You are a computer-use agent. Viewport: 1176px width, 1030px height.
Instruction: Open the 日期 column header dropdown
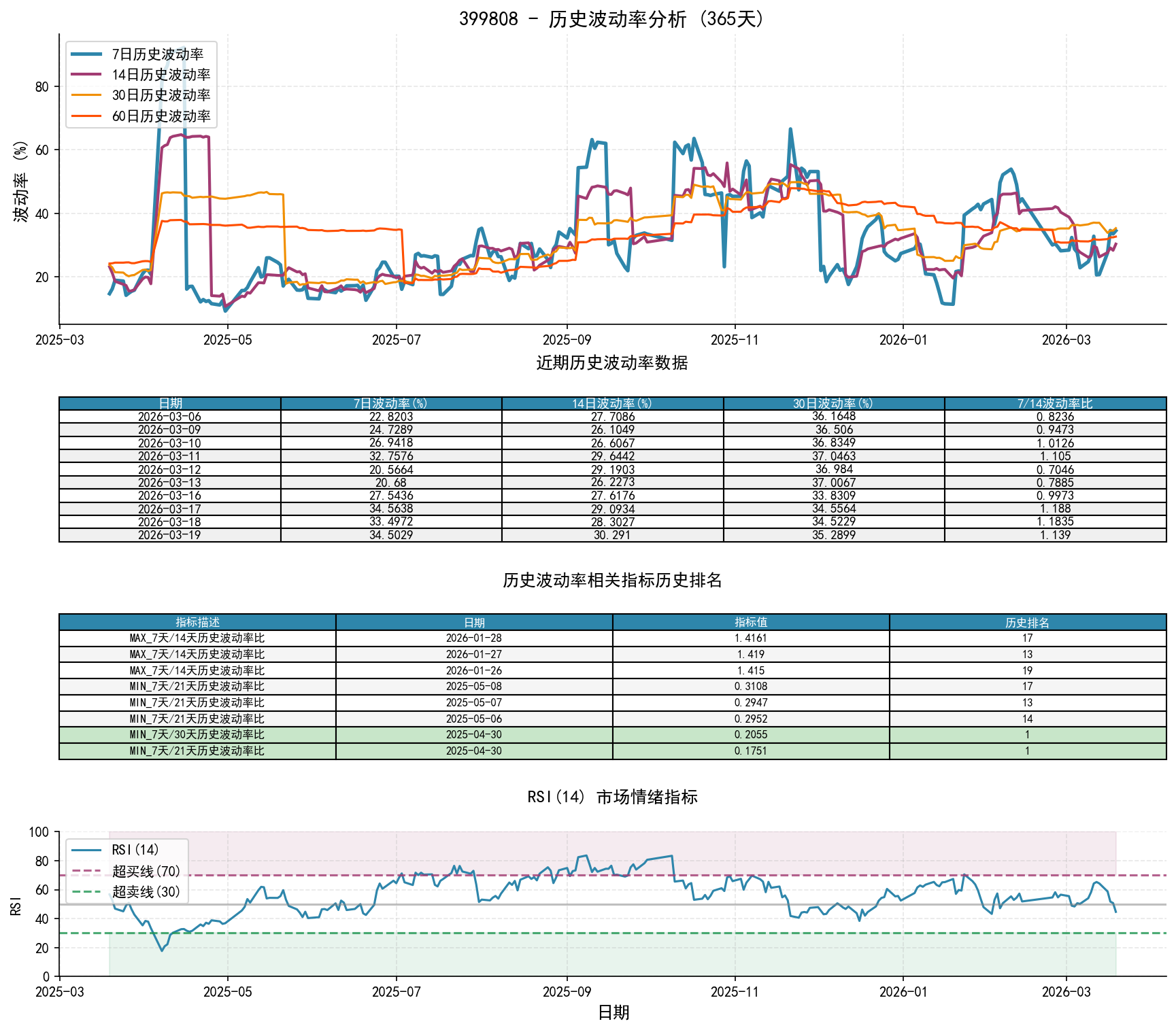(x=170, y=402)
